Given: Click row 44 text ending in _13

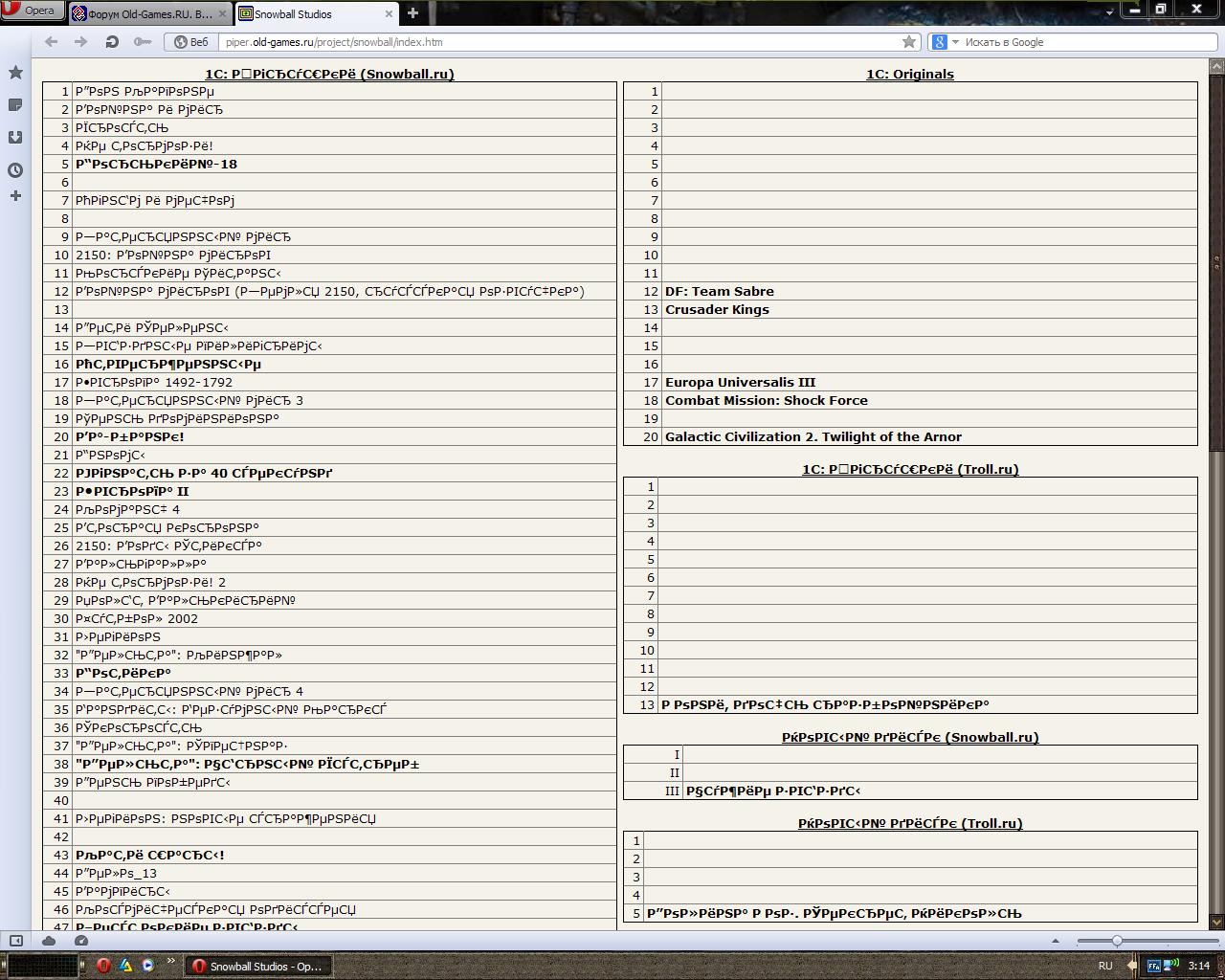Looking at the screenshot, I should point(116,873).
